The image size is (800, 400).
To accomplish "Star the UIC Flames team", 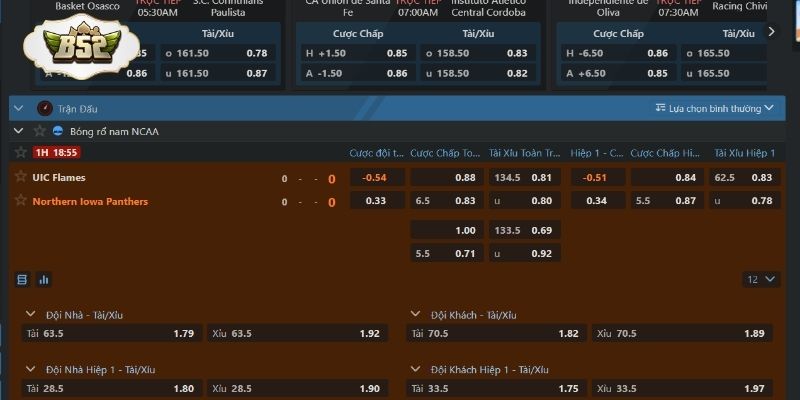I will (20, 177).
